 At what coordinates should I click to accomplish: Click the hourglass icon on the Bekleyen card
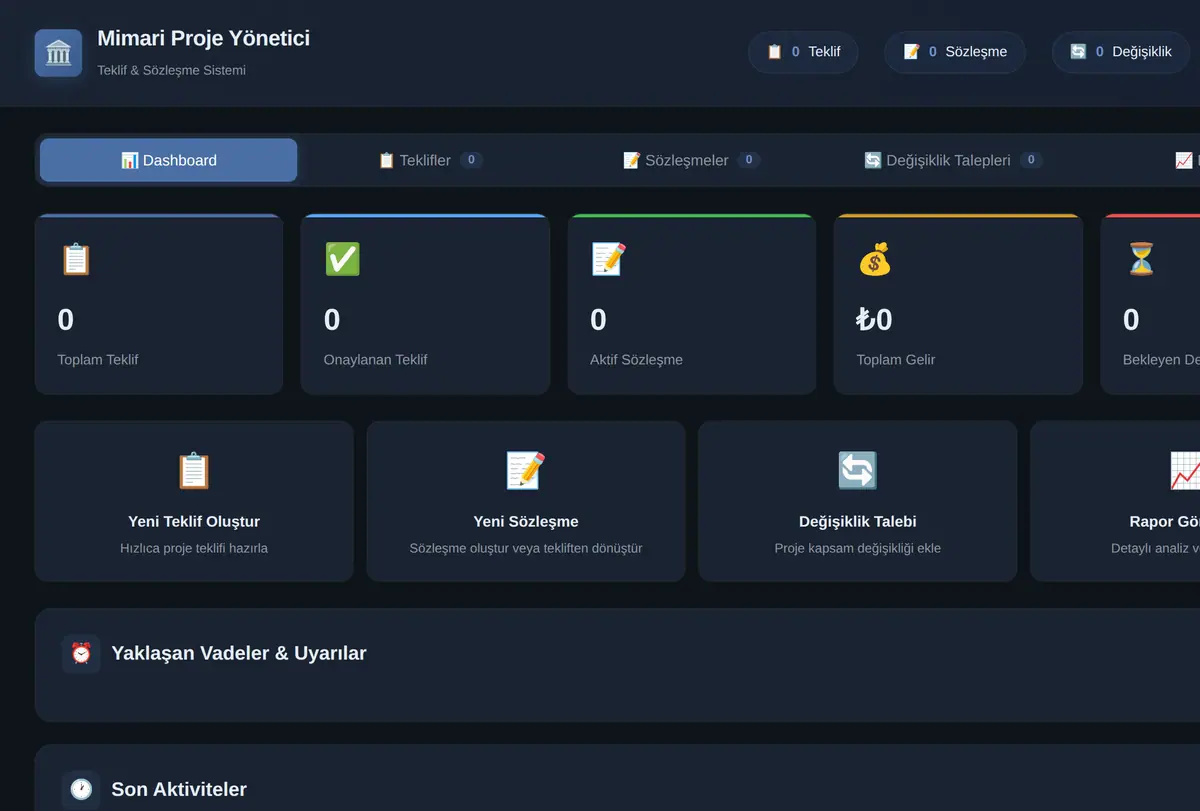click(1140, 259)
